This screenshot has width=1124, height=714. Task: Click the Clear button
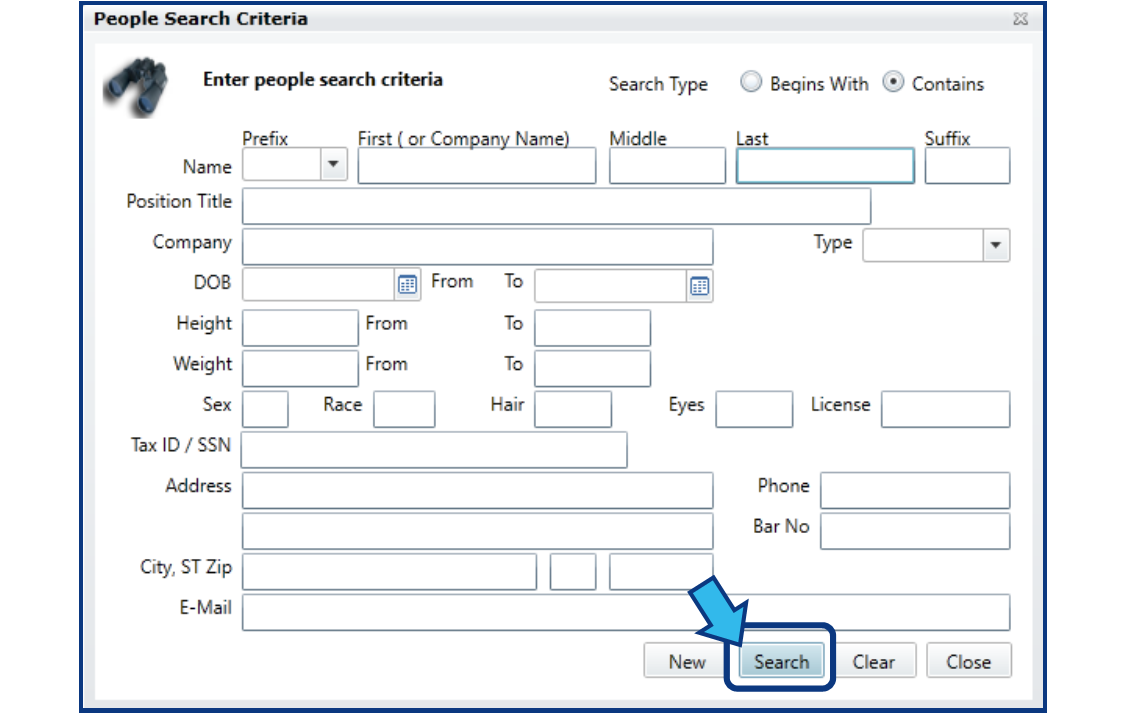[874, 661]
